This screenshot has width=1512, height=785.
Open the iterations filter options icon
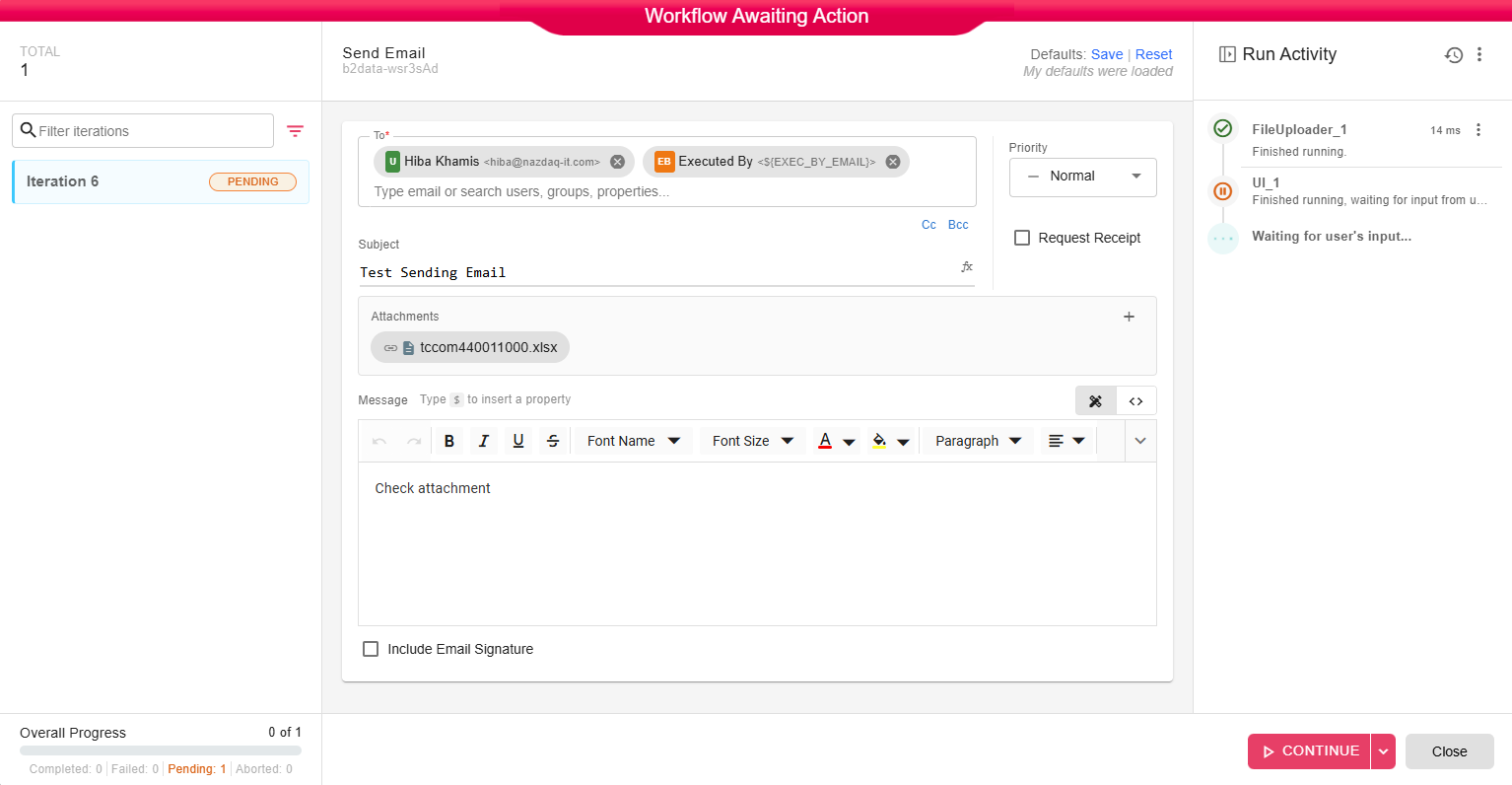coord(295,131)
